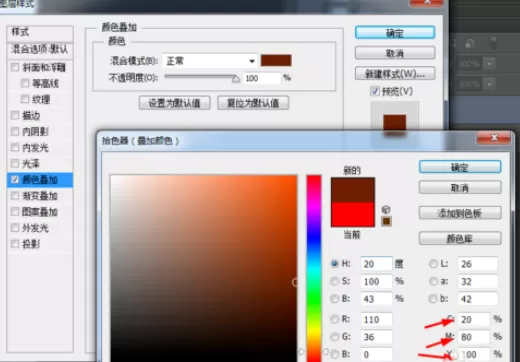Enable the 光泽 checkbox
520x362 pixels.
pyautogui.click(x=15, y=163)
